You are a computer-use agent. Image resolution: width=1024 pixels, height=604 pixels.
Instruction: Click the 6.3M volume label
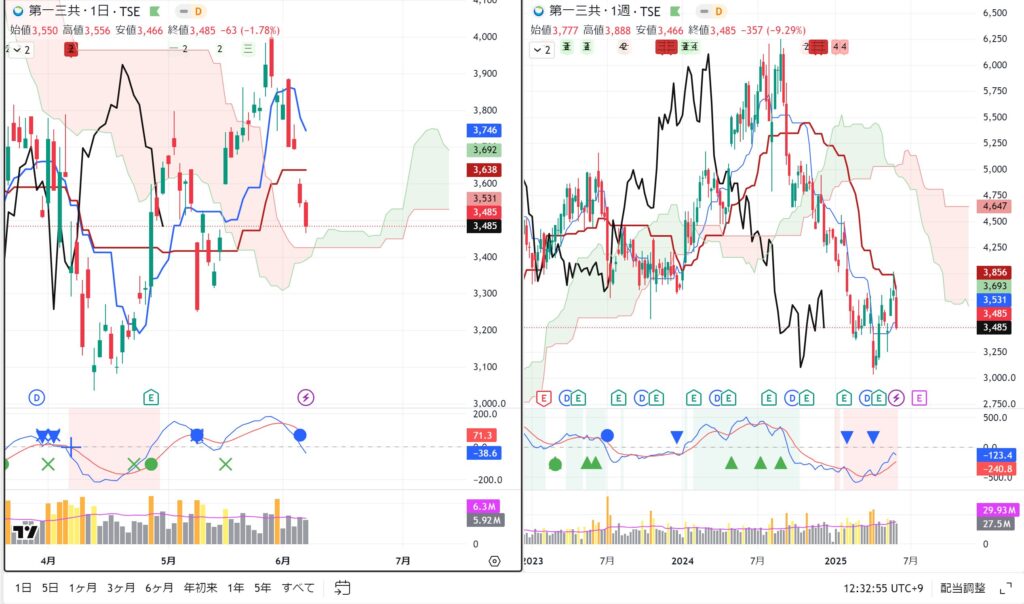484,507
